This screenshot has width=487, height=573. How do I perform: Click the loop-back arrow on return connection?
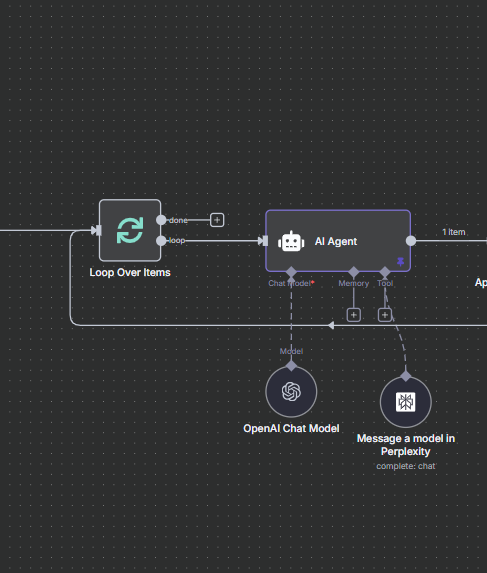(x=331, y=325)
